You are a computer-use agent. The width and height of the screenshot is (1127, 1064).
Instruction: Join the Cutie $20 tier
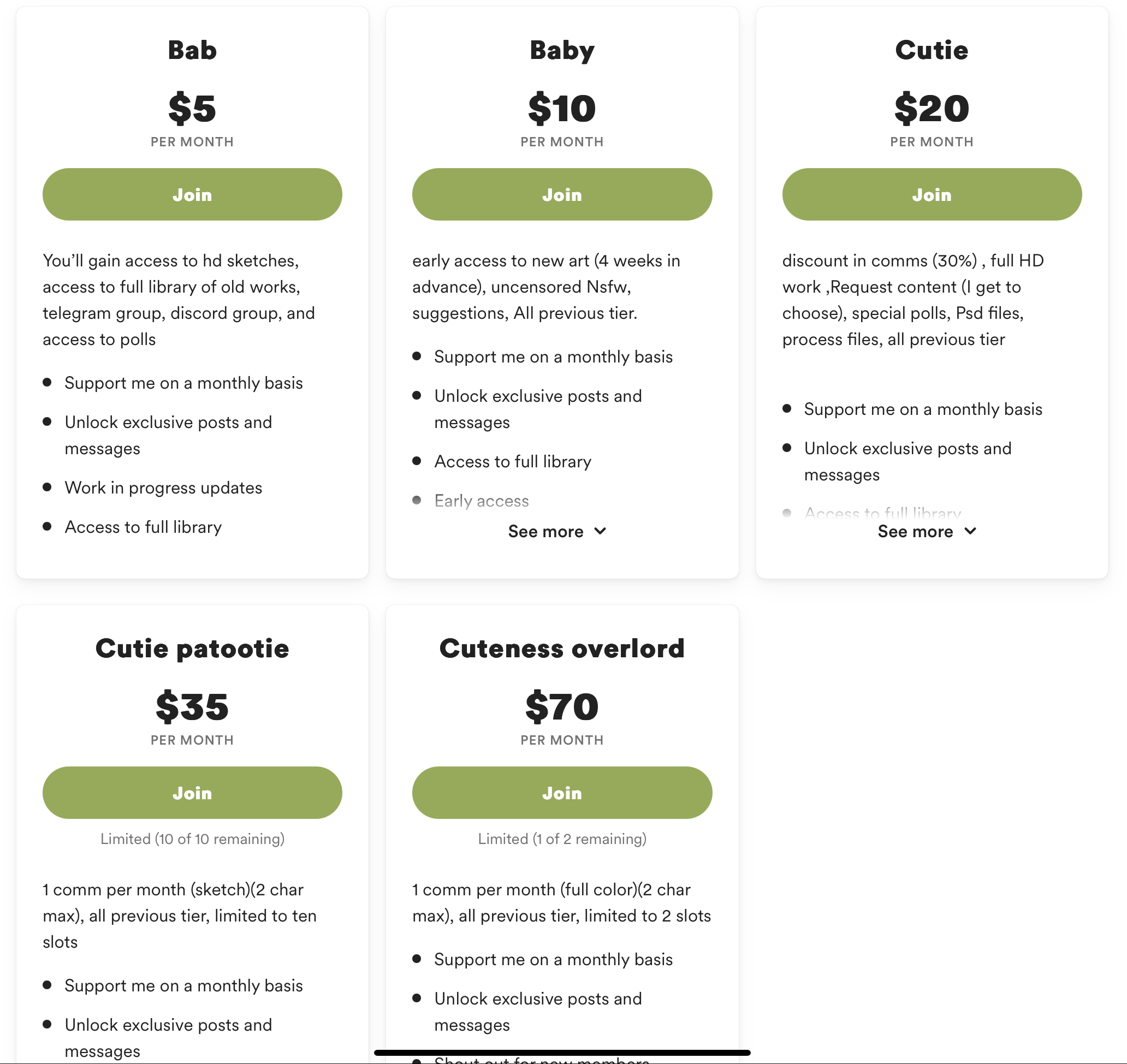(932, 194)
